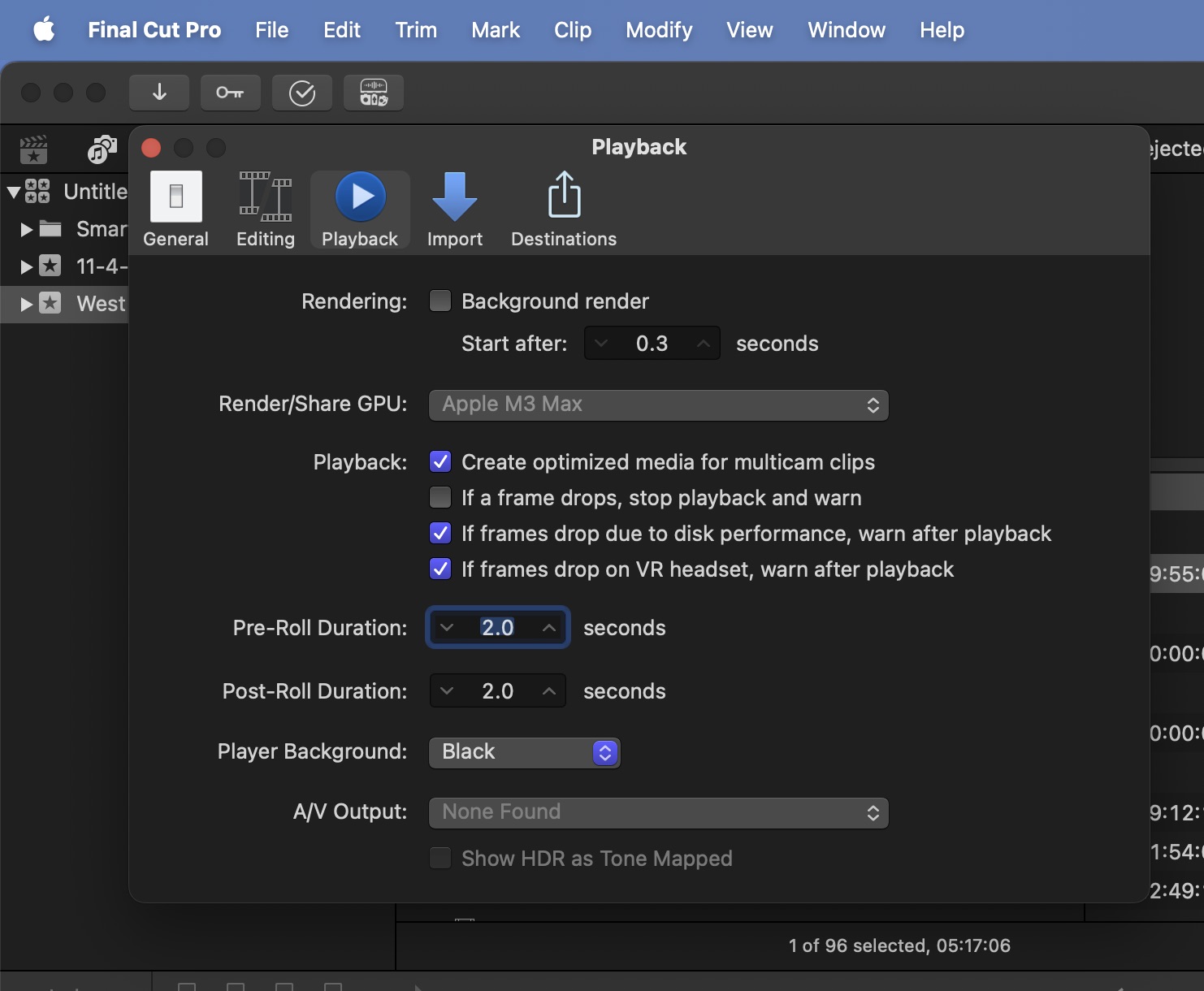
Task: Open the Apple menu
Action: pos(44,30)
